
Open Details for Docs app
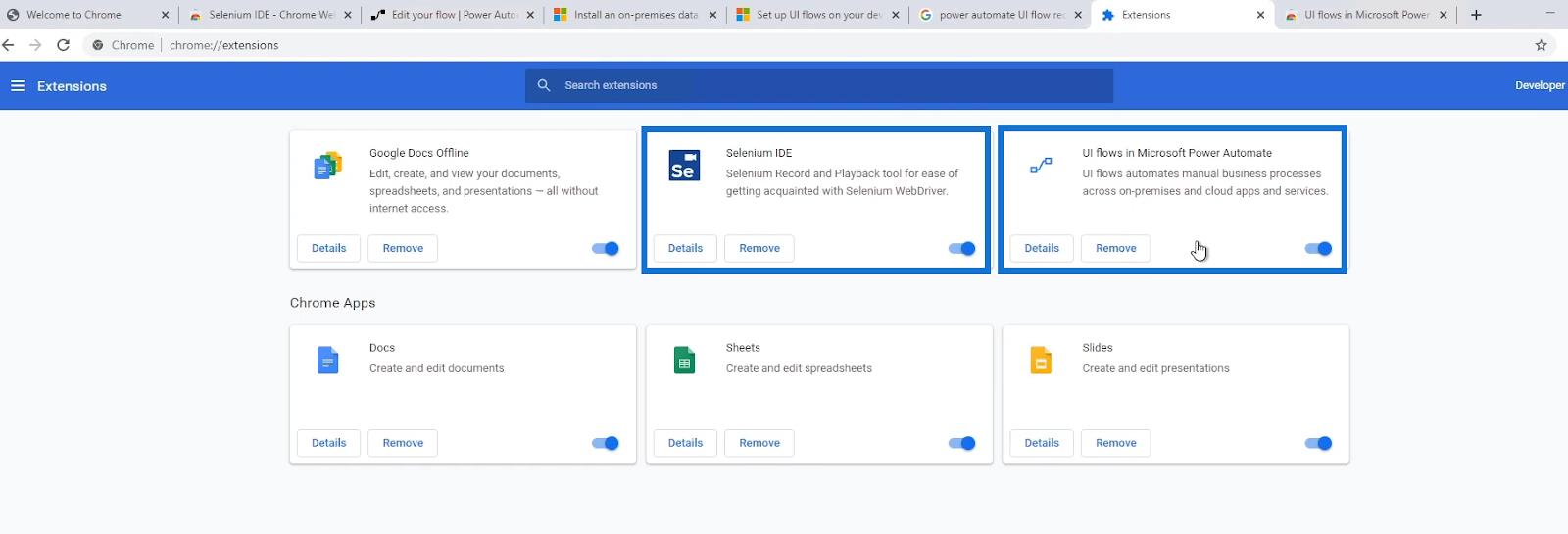[x=328, y=443]
